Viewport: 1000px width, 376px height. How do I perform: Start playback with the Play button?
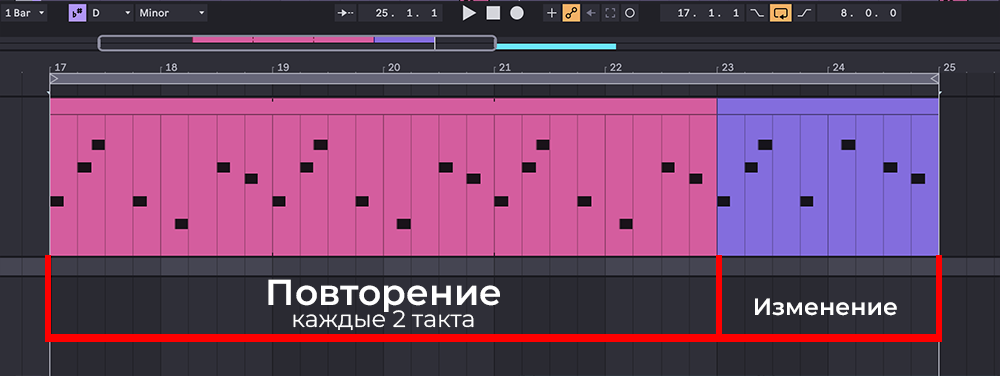[x=469, y=13]
